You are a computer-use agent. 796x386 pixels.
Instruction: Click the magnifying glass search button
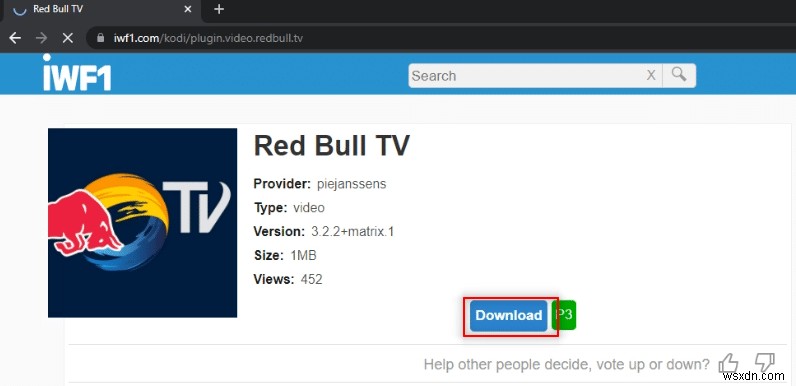pos(679,75)
